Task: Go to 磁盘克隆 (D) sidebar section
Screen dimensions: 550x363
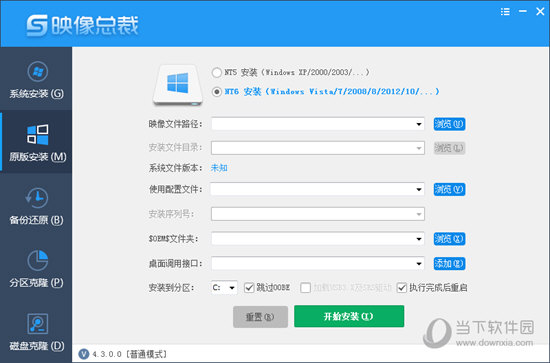Action: 36,331
